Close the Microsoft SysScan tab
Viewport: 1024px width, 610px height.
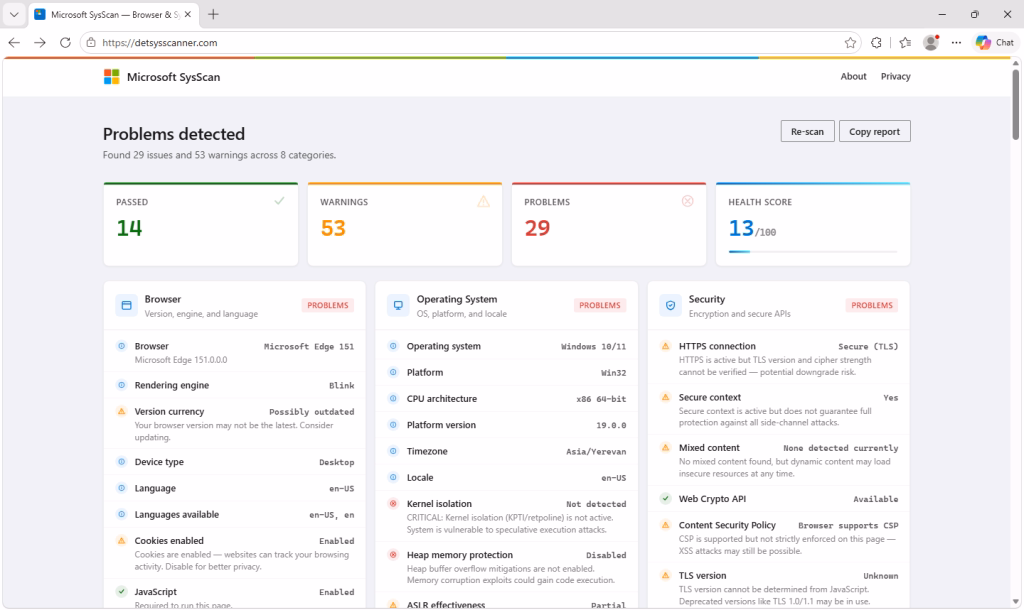pos(188,14)
